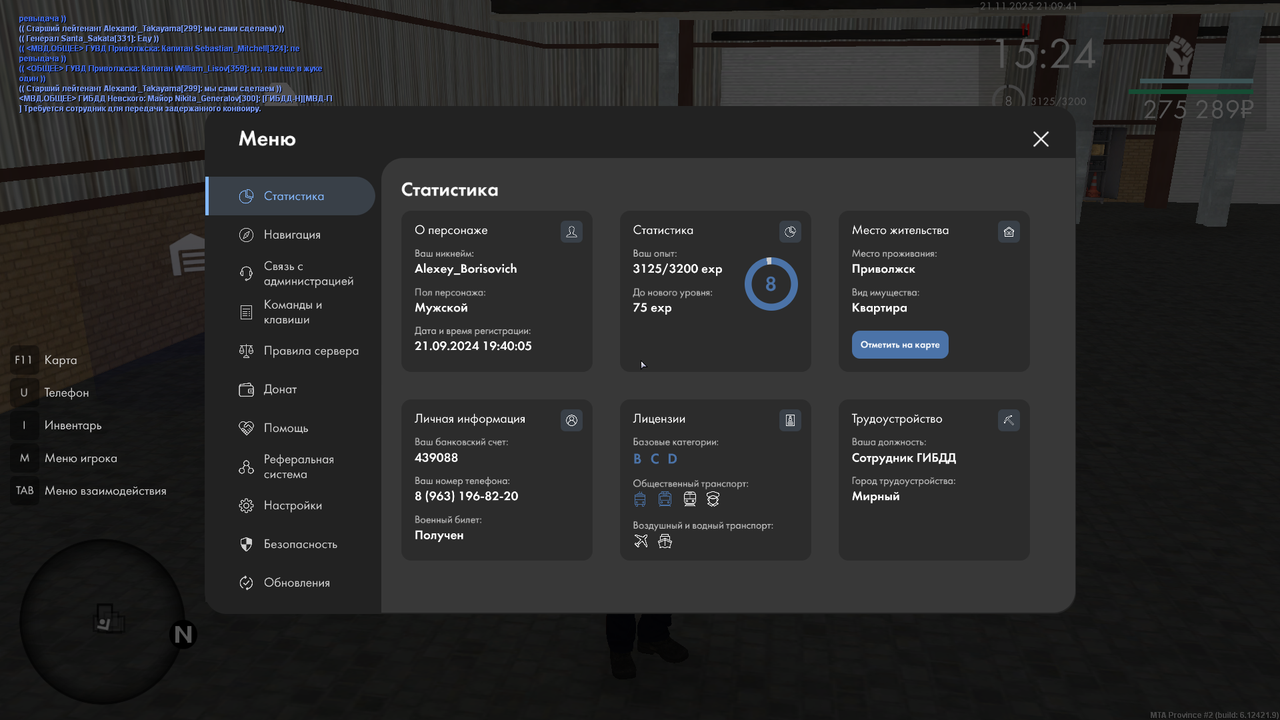The width and height of the screenshot is (1280, 720).
Task: Click the chart icon in Статистика card
Action: tap(790, 232)
